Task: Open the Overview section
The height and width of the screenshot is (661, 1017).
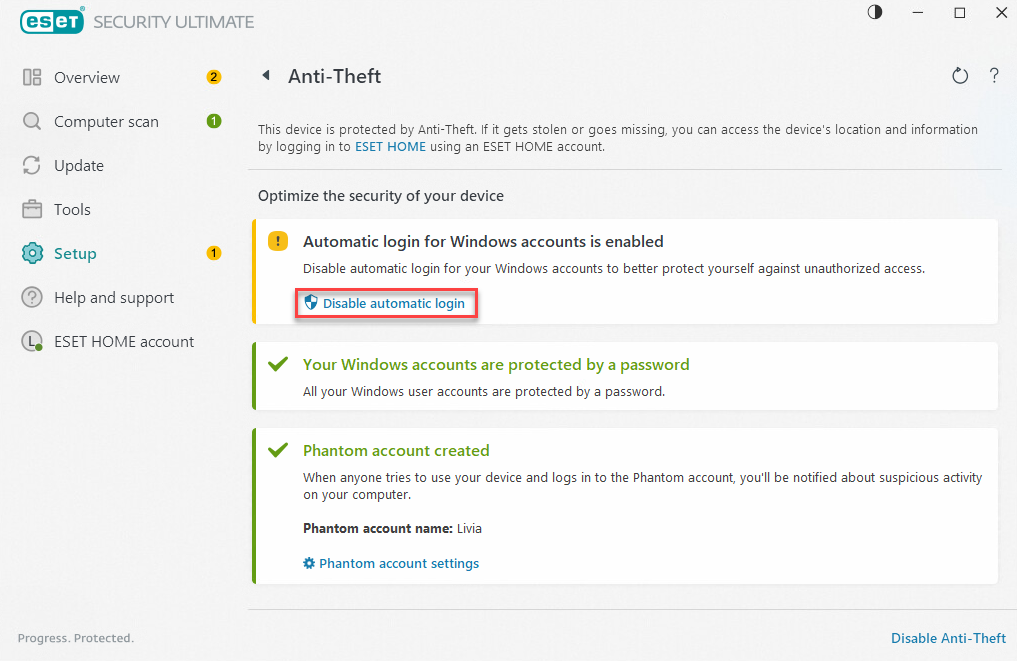Action: pyautogui.click(x=87, y=78)
